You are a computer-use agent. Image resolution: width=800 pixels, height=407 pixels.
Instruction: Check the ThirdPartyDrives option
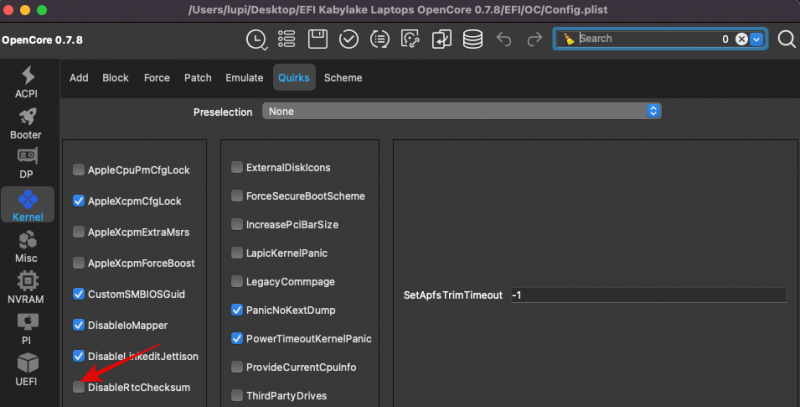pyautogui.click(x=237, y=395)
